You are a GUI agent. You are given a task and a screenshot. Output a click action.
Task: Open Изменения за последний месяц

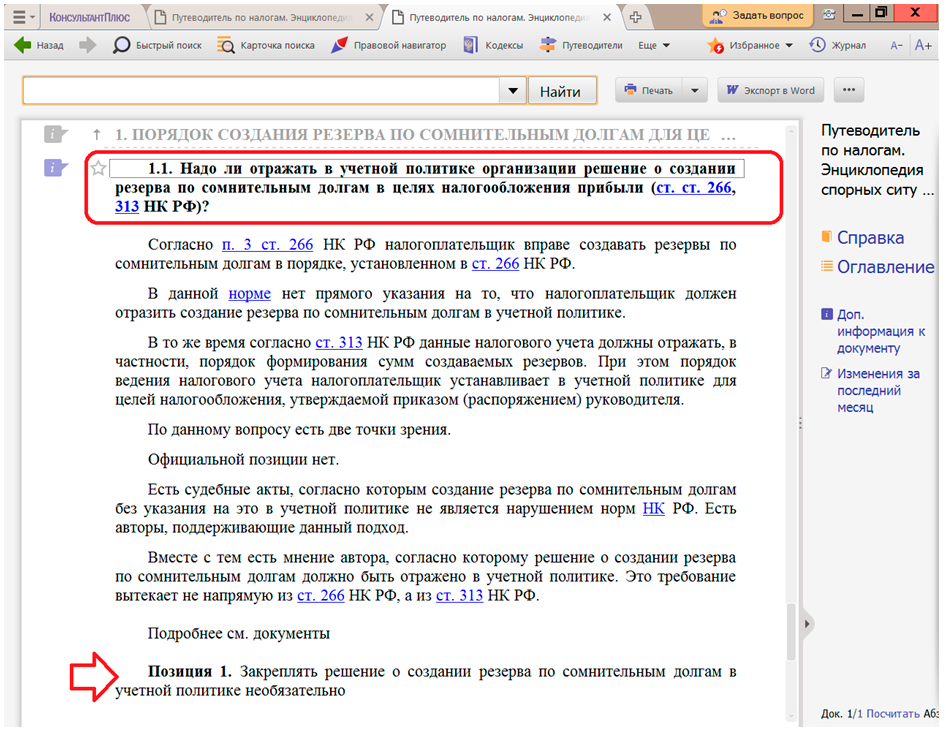pos(877,390)
